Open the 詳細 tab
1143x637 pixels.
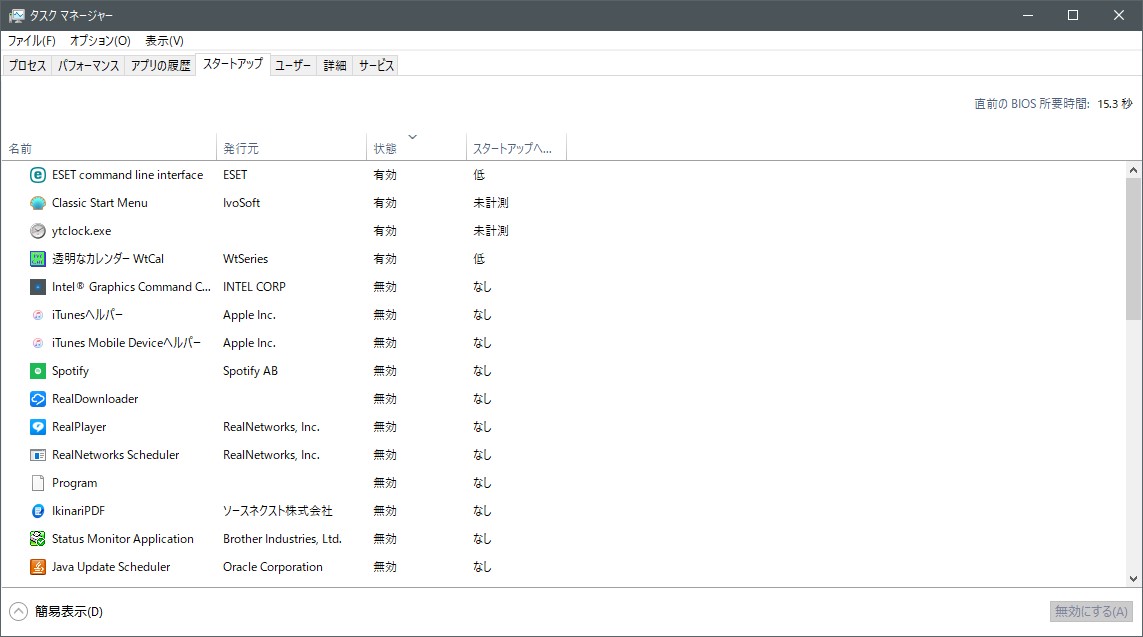tap(335, 66)
